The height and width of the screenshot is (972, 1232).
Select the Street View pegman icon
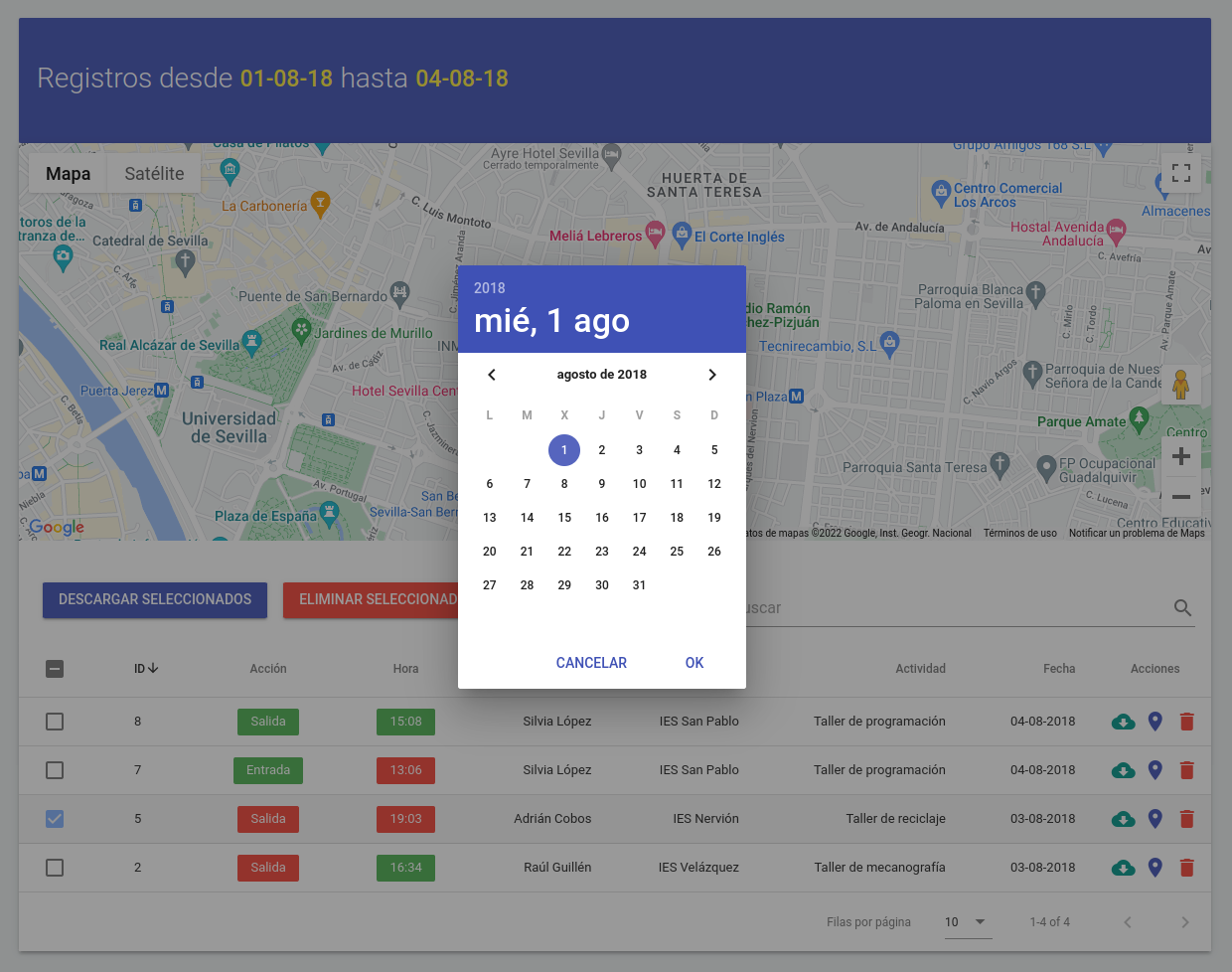pyautogui.click(x=1181, y=385)
